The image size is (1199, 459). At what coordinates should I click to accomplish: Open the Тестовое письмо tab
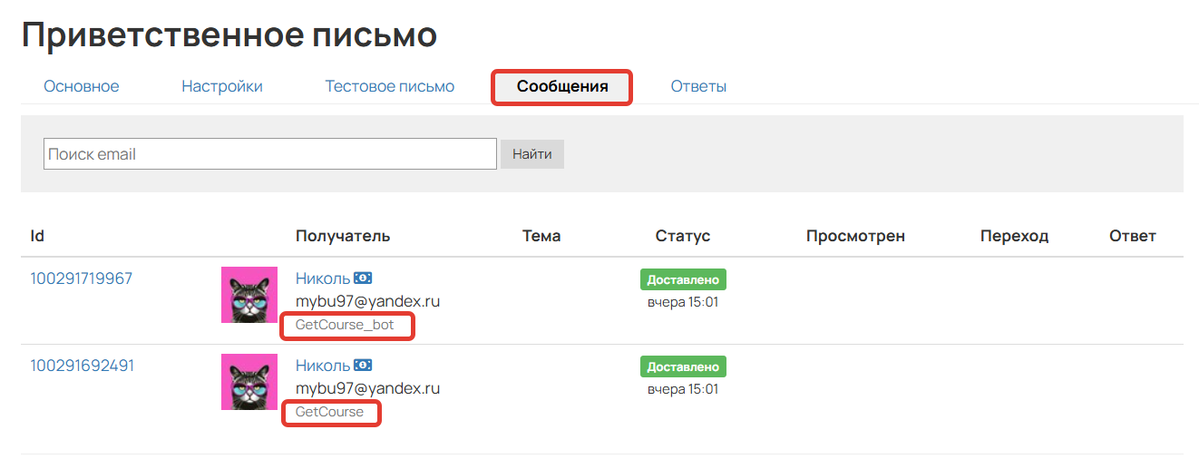click(389, 86)
